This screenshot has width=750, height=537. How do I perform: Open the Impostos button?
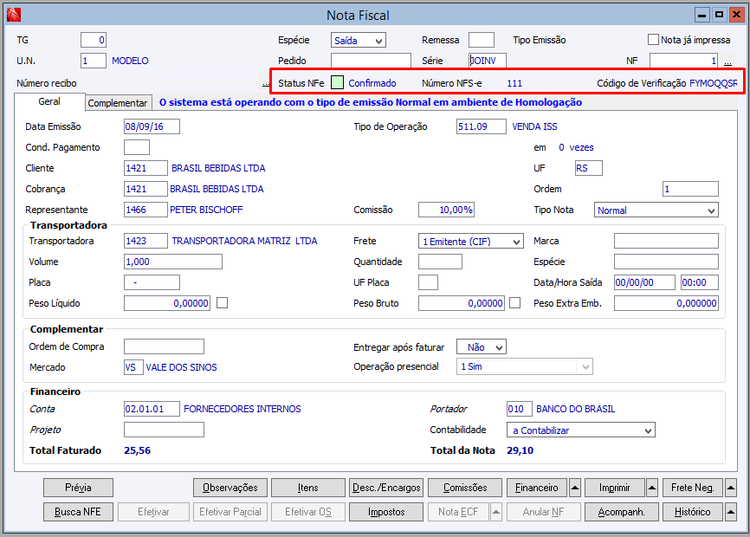(x=386, y=512)
